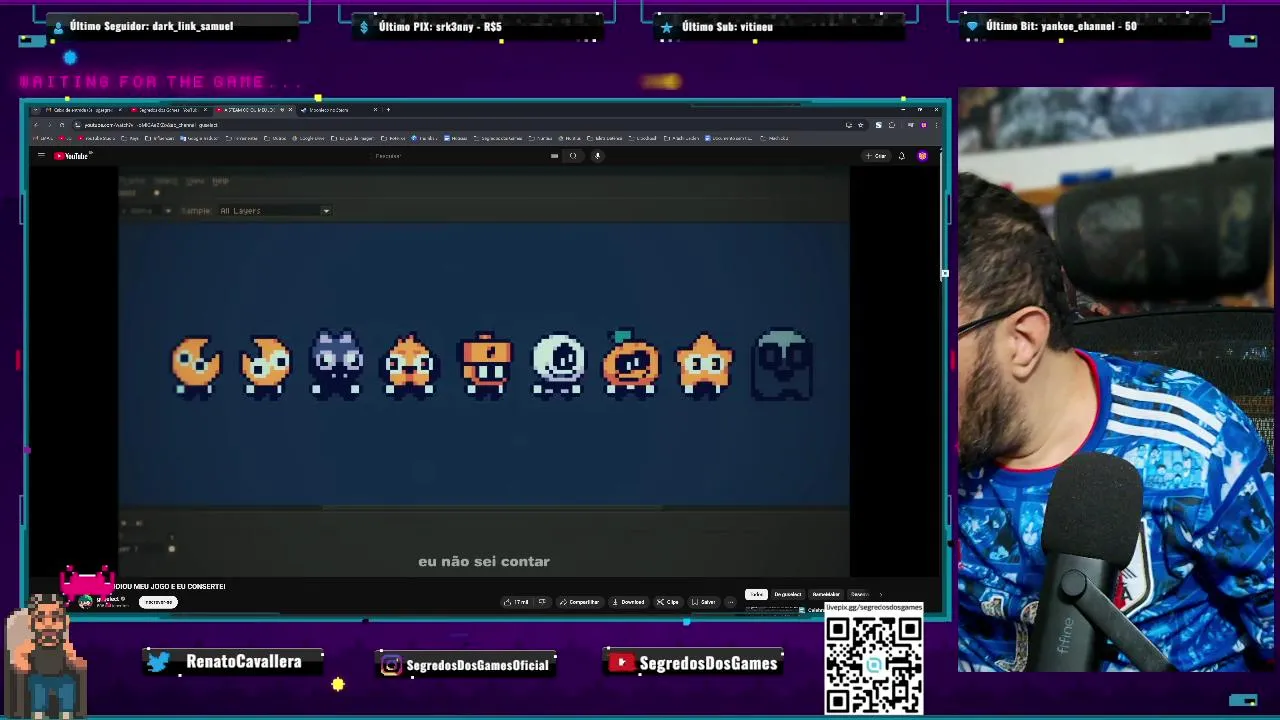
Task: Reload the page in the browser
Action: [61, 125]
